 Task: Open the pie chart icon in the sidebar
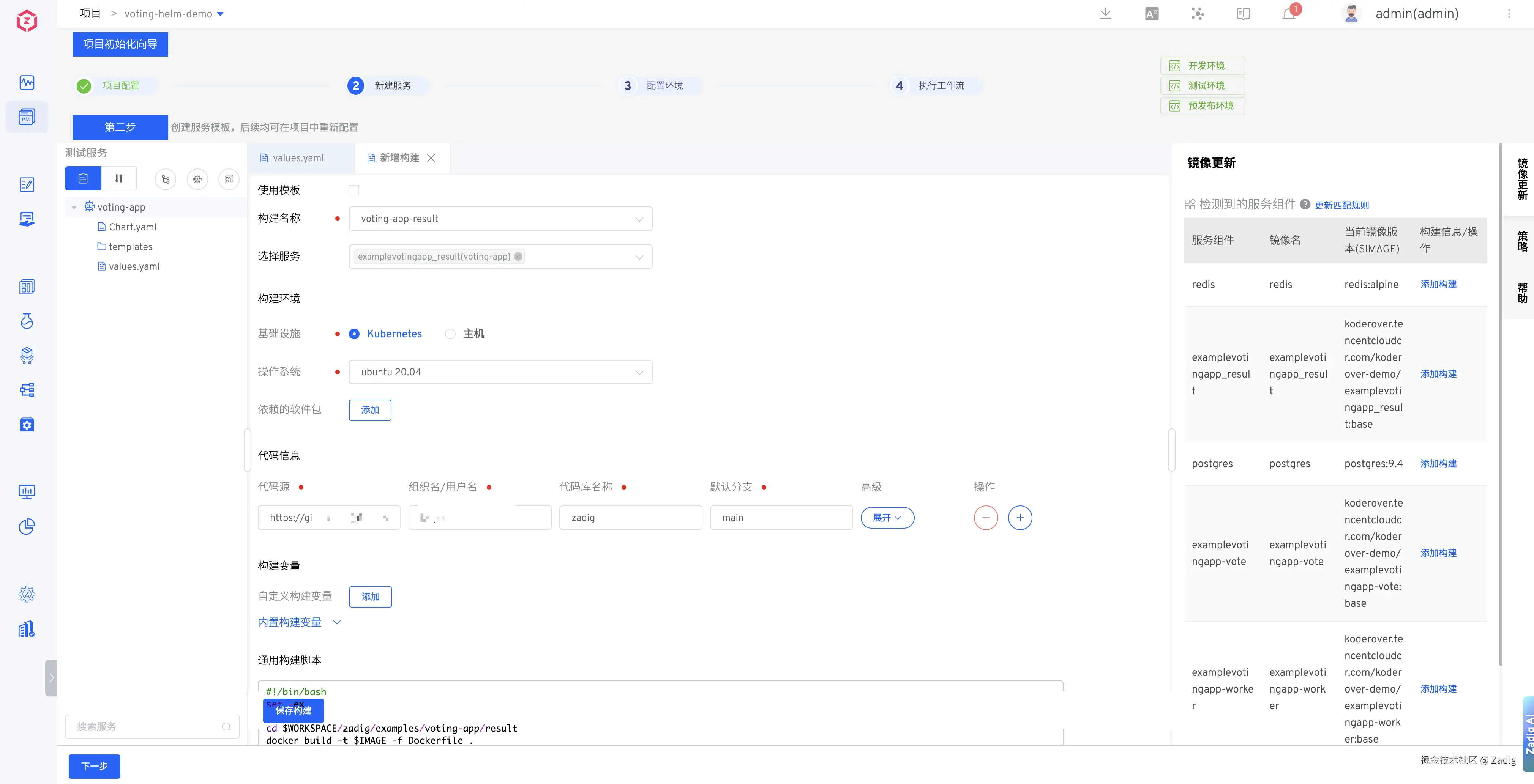(27, 526)
